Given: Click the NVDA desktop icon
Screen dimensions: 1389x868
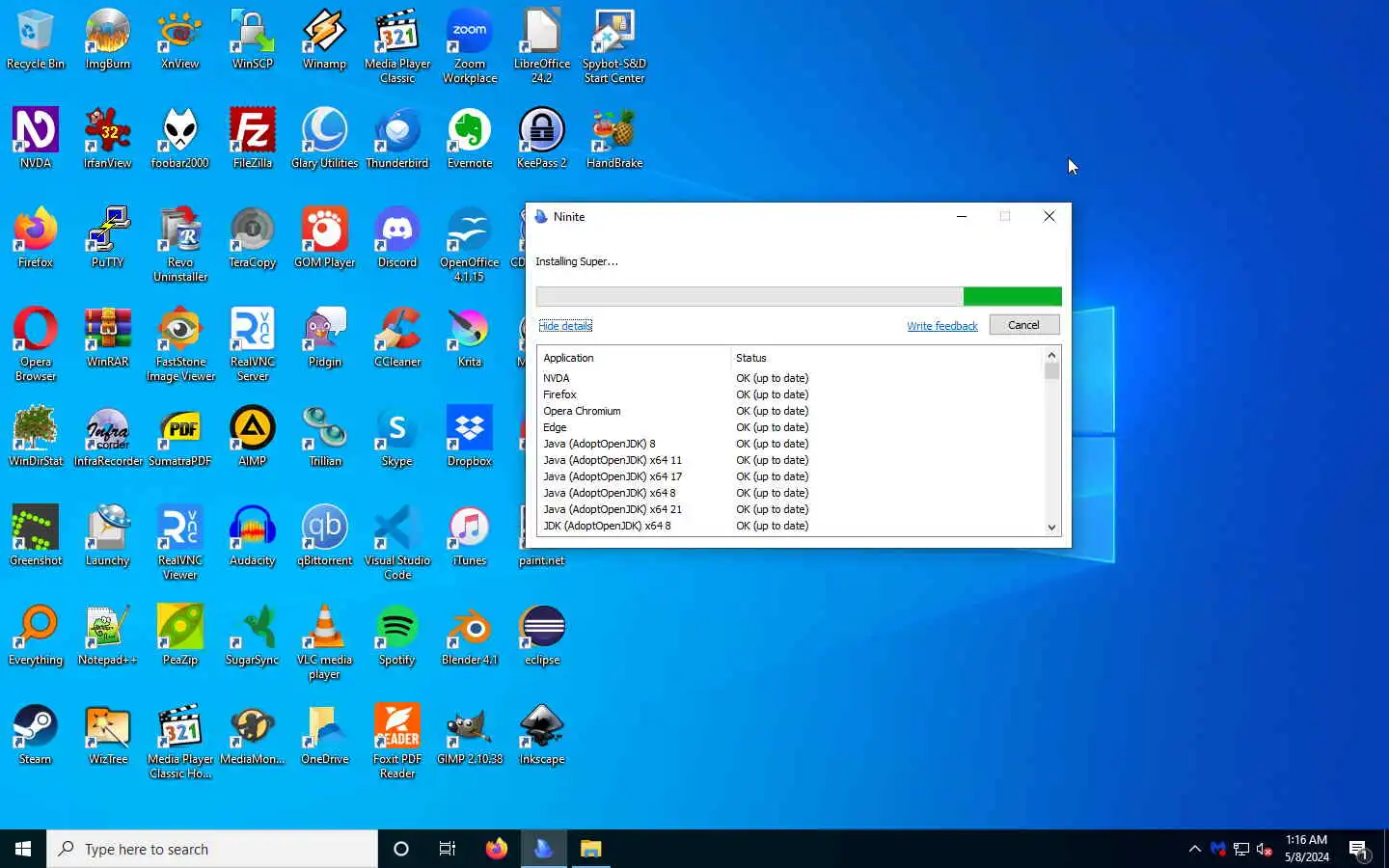Looking at the screenshot, I should (x=36, y=138).
